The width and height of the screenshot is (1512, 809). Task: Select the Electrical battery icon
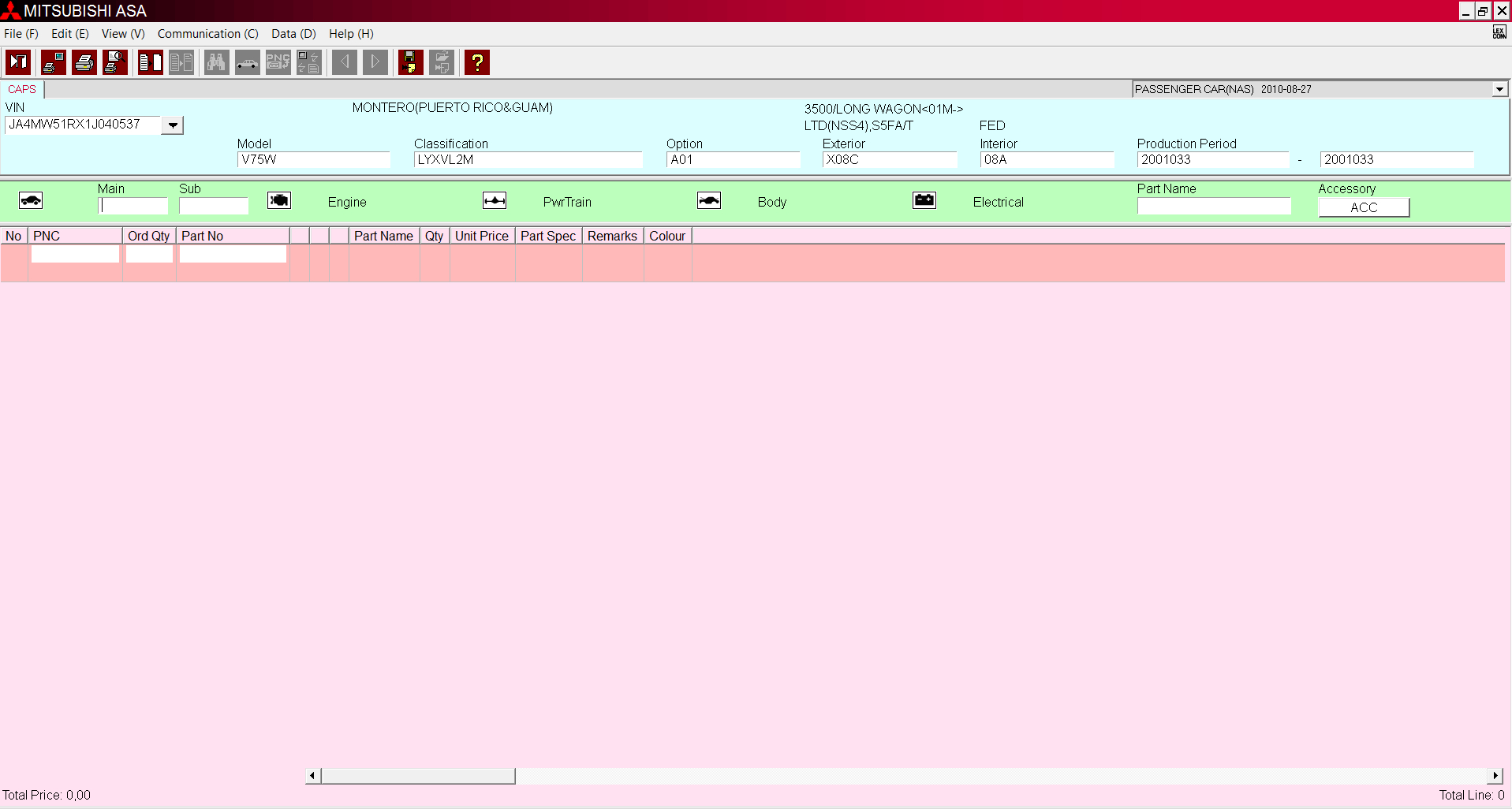924,201
